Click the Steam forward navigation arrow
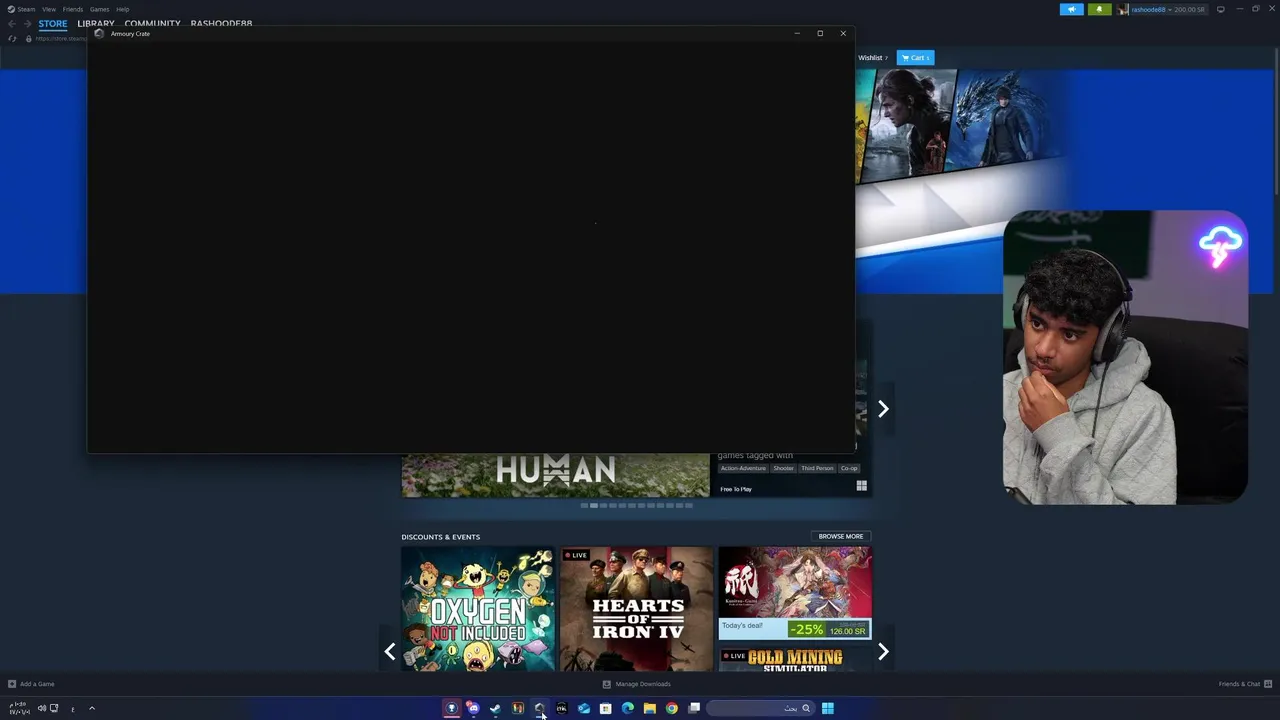The image size is (1280, 720). (x=27, y=24)
